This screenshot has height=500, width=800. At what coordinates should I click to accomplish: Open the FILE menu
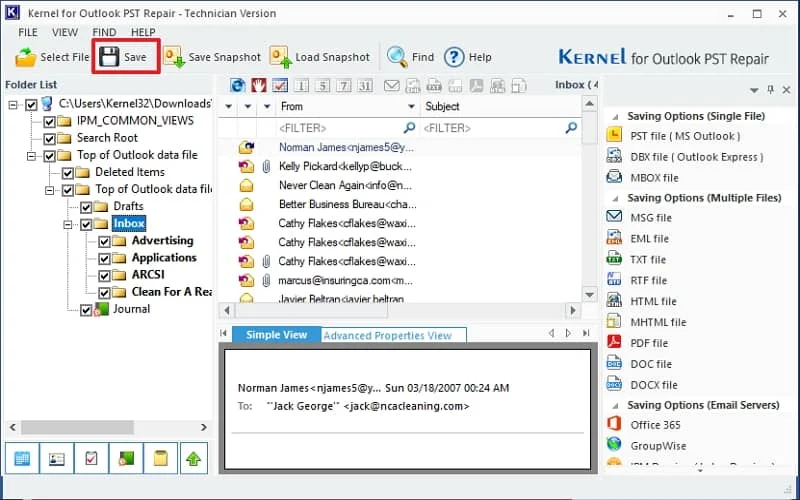(x=28, y=32)
